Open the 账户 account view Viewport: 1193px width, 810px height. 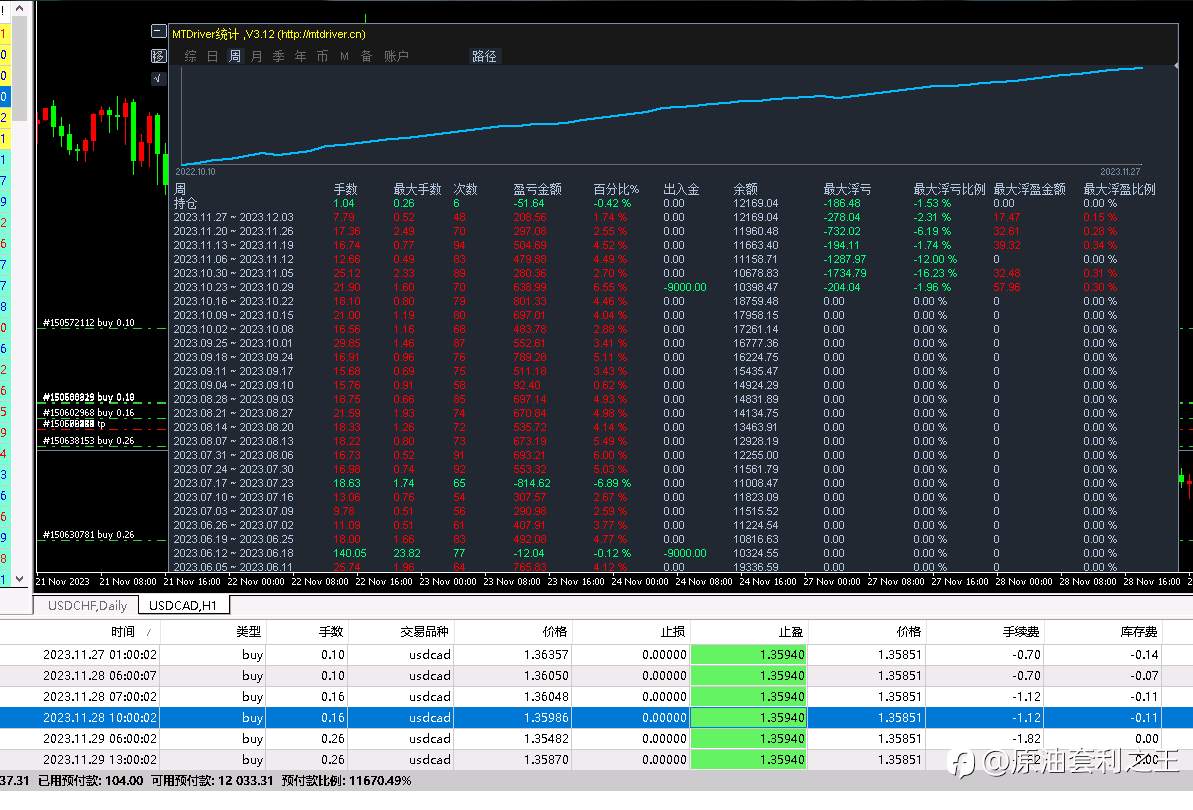(396, 56)
